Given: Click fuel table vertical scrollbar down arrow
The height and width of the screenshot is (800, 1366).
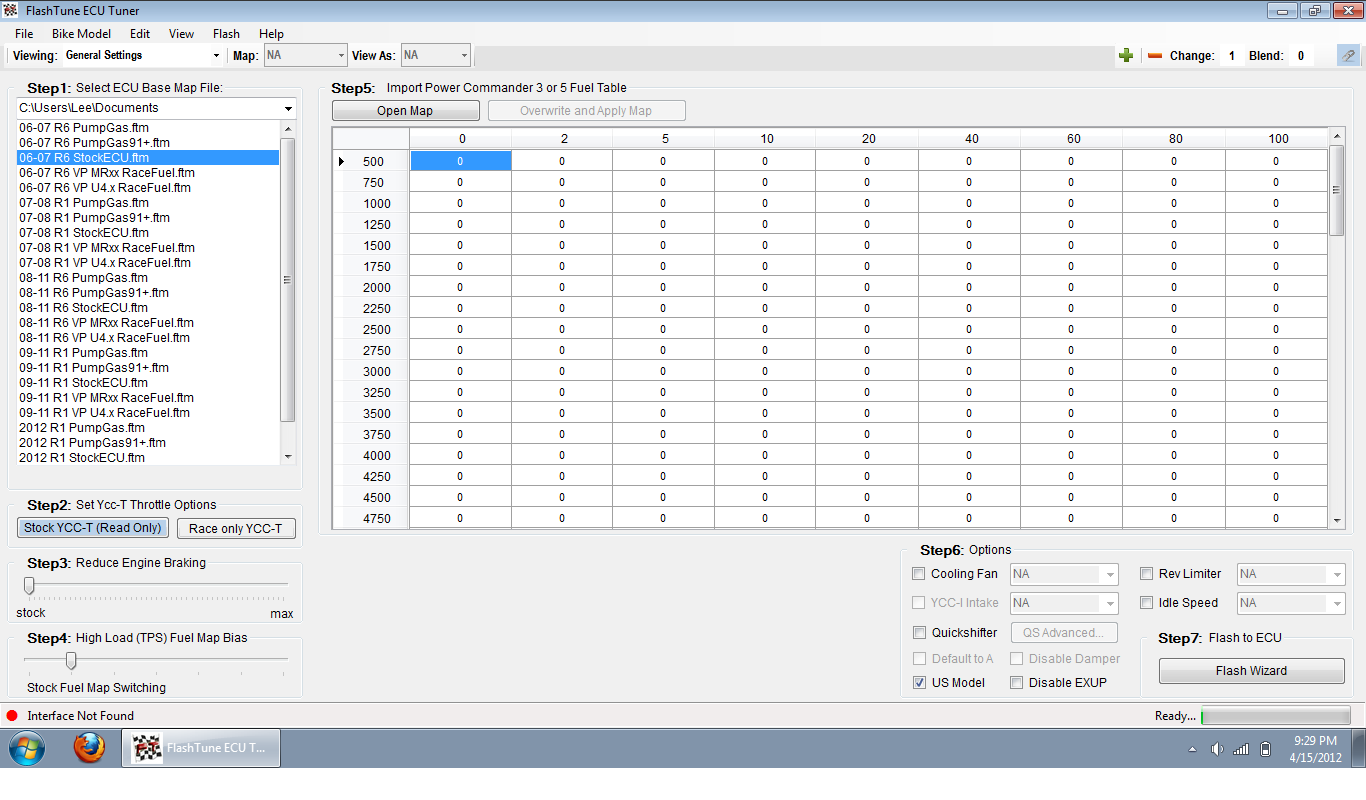Looking at the screenshot, I should pyautogui.click(x=1338, y=520).
